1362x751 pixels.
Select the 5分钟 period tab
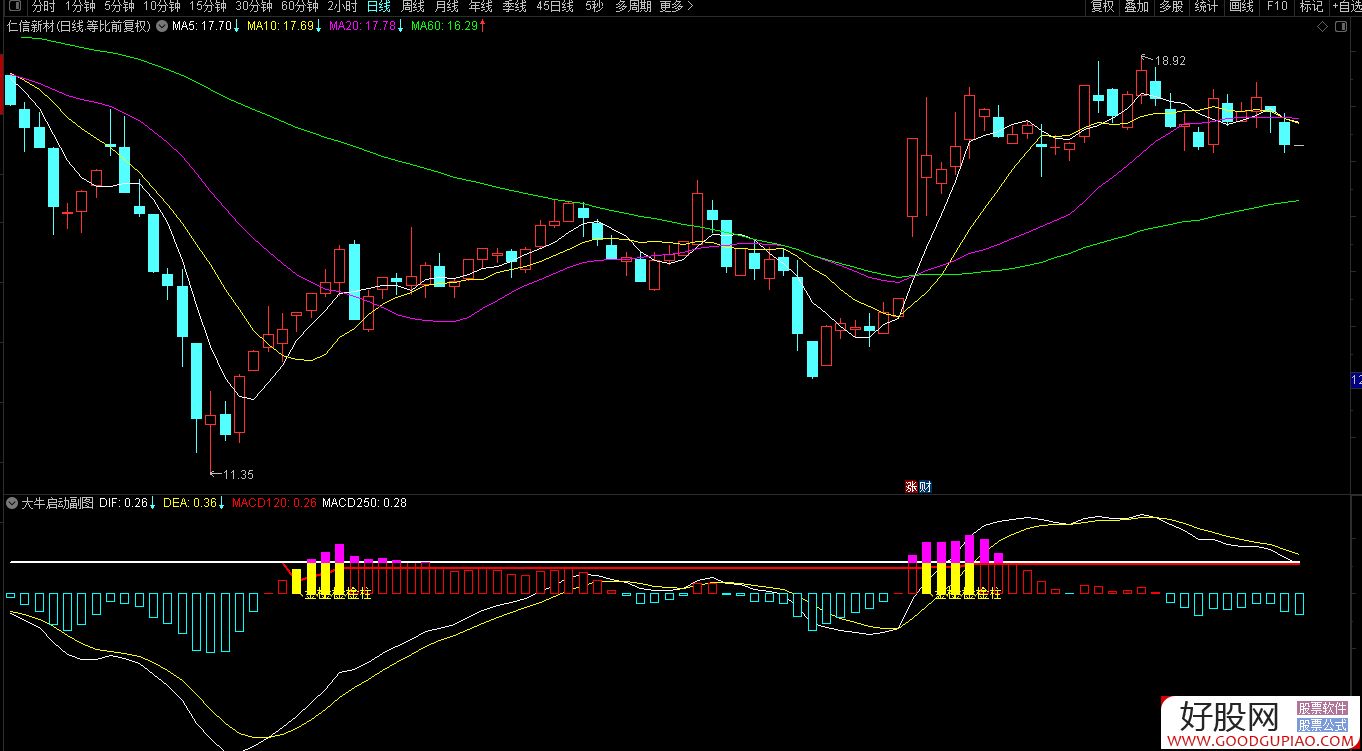tap(120, 7)
